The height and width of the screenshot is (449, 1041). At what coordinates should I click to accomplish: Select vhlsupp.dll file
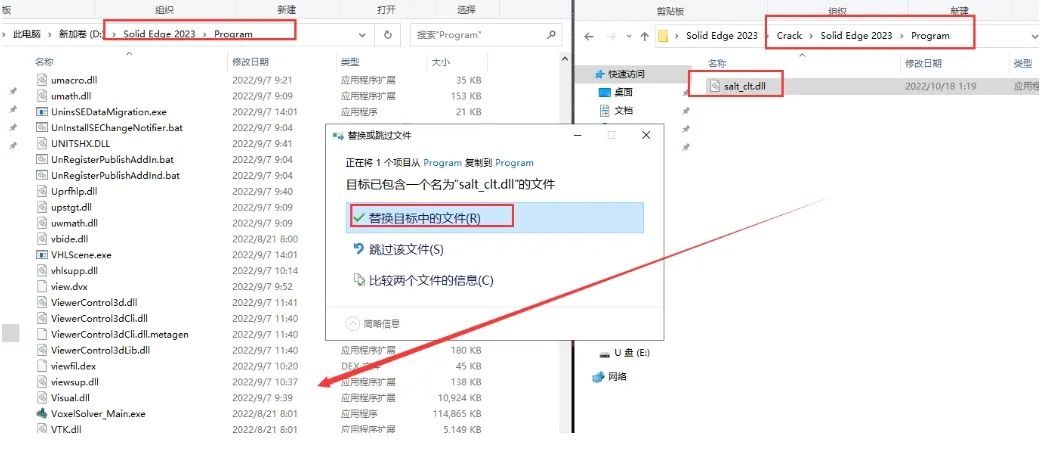click(74, 270)
